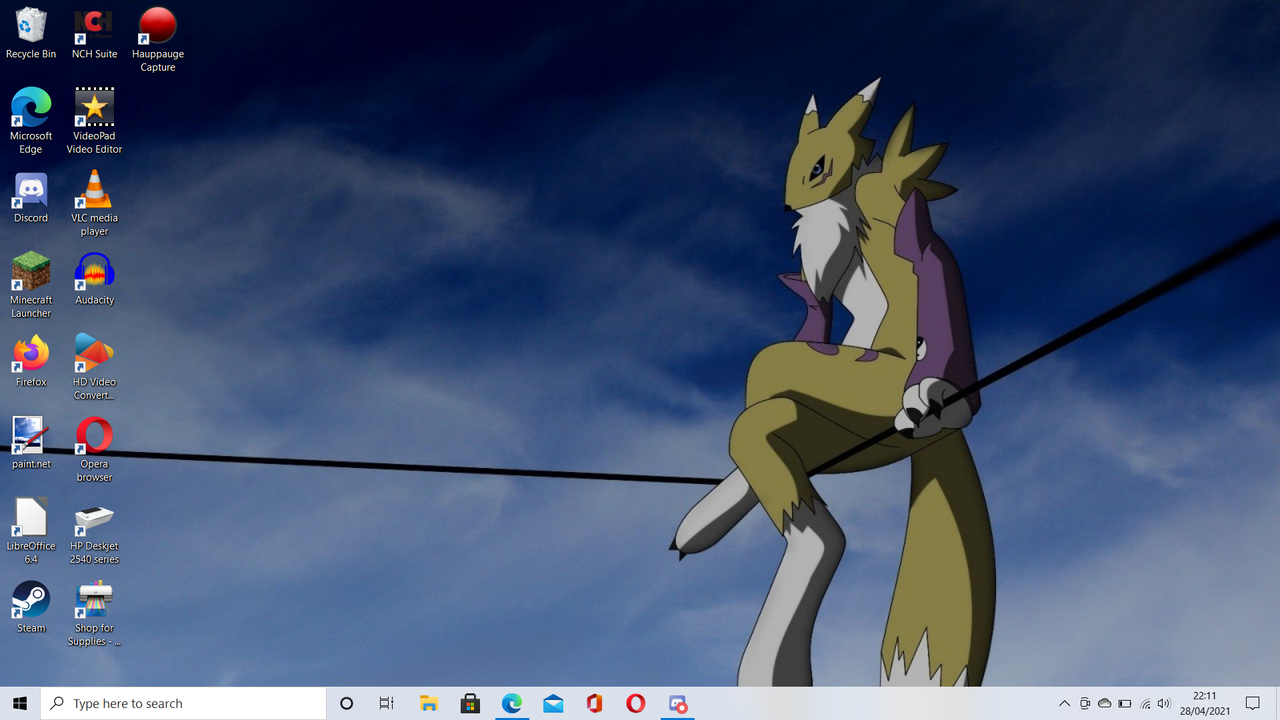This screenshot has height=720, width=1280.
Task: Open Office from the taskbar
Action: click(x=594, y=703)
